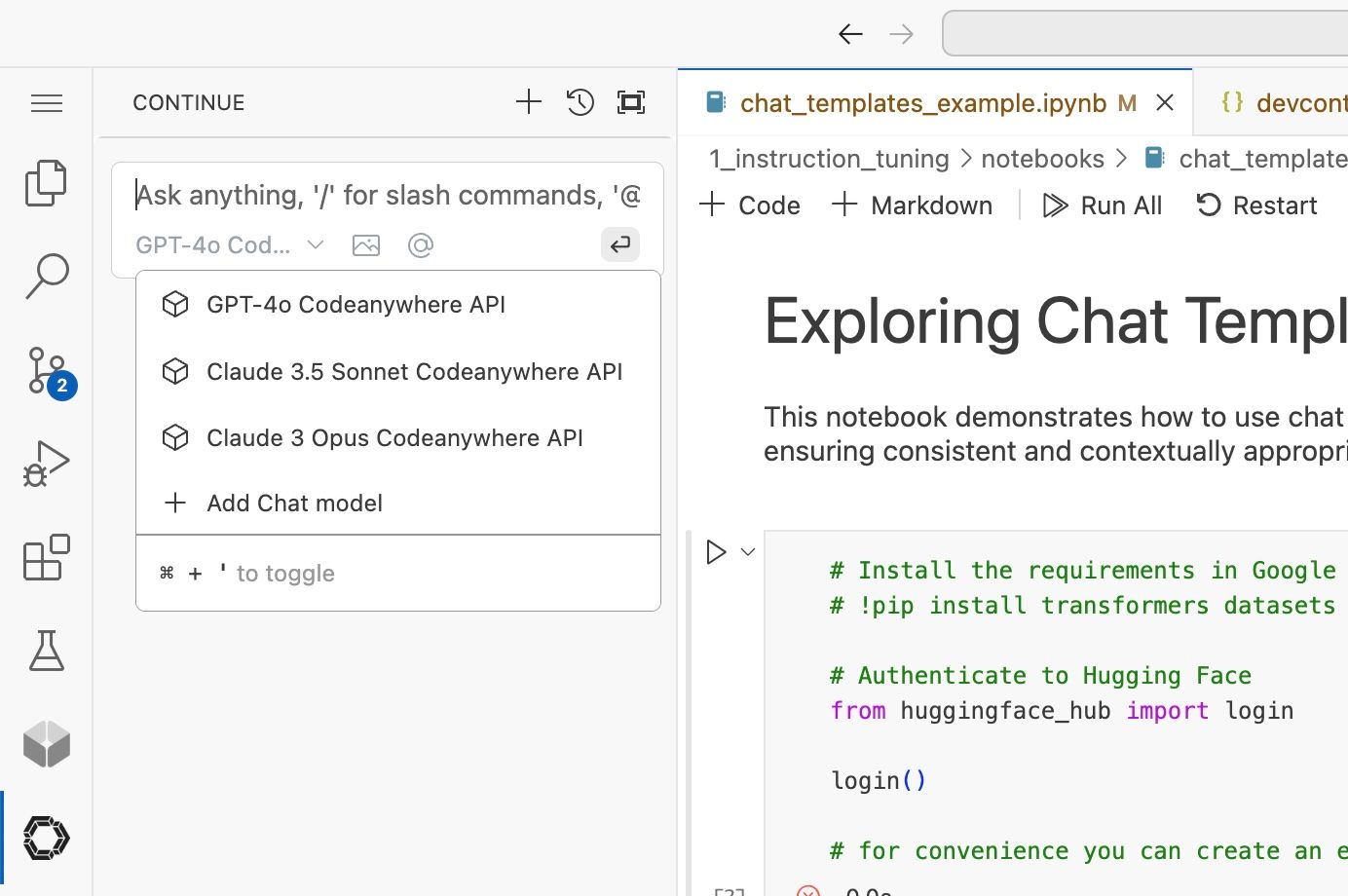Screen dimensions: 1348x896
Task: Select the Continue extension hexagon icon
Action: point(46,838)
